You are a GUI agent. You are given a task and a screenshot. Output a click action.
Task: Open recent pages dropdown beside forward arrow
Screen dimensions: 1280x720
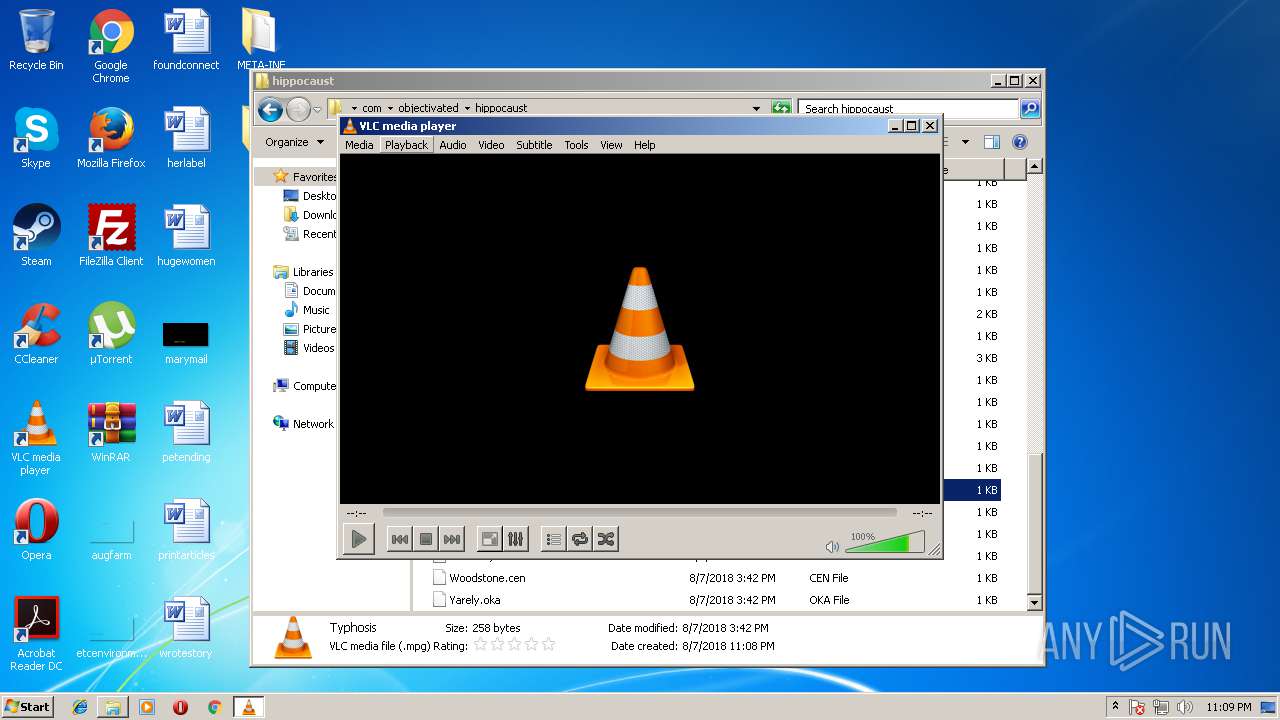point(317,109)
